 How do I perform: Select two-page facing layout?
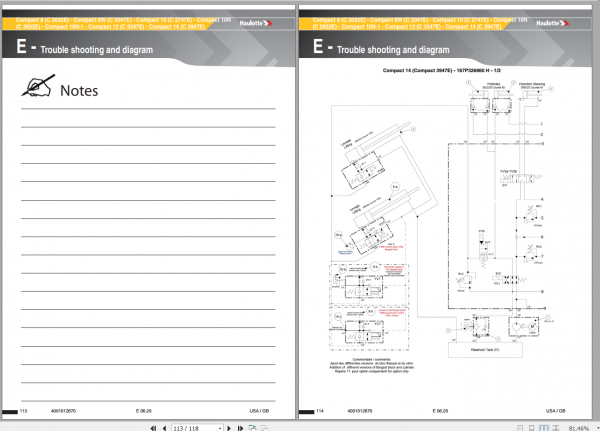coord(544,428)
